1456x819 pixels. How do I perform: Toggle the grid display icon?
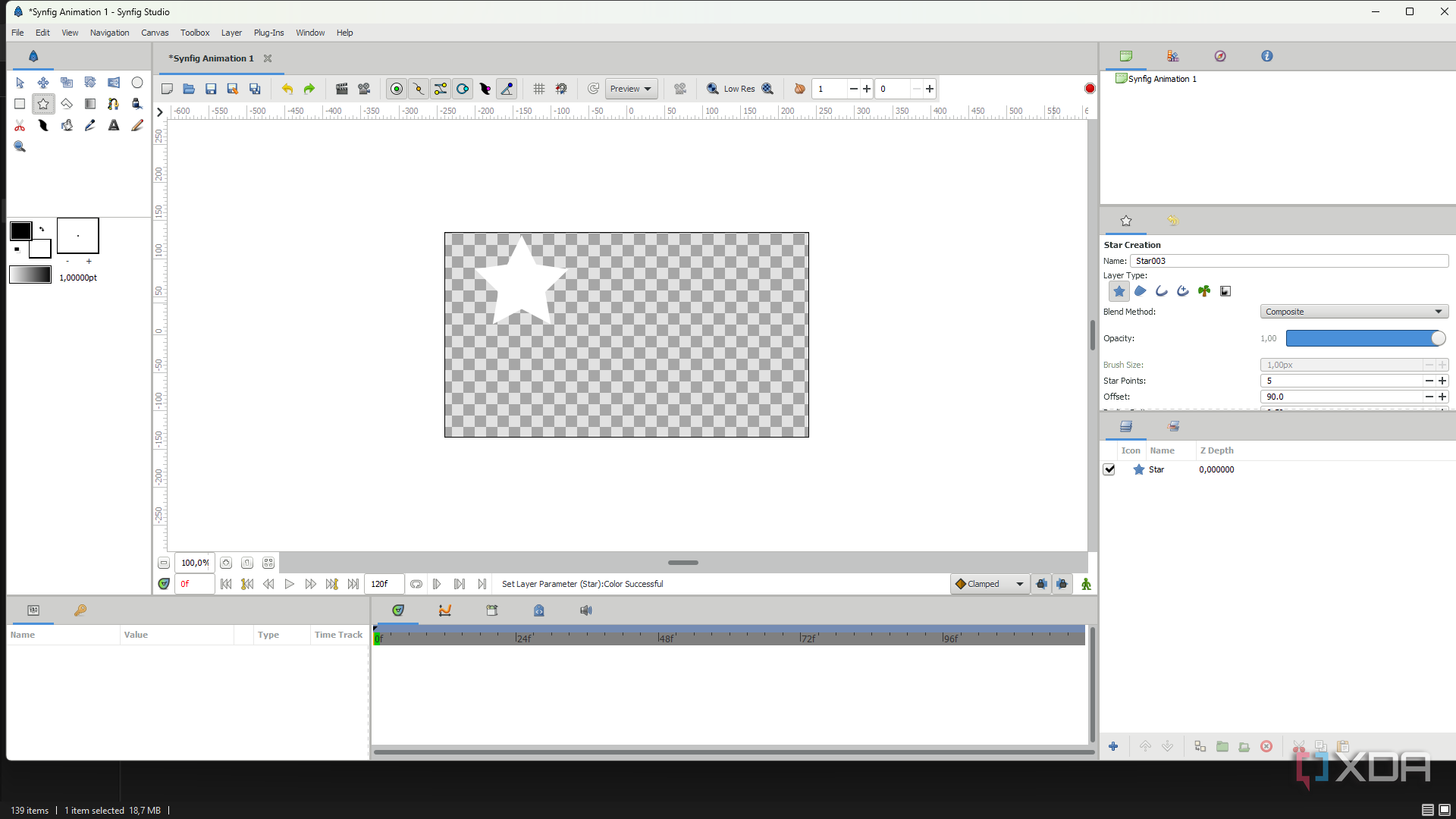539,89
